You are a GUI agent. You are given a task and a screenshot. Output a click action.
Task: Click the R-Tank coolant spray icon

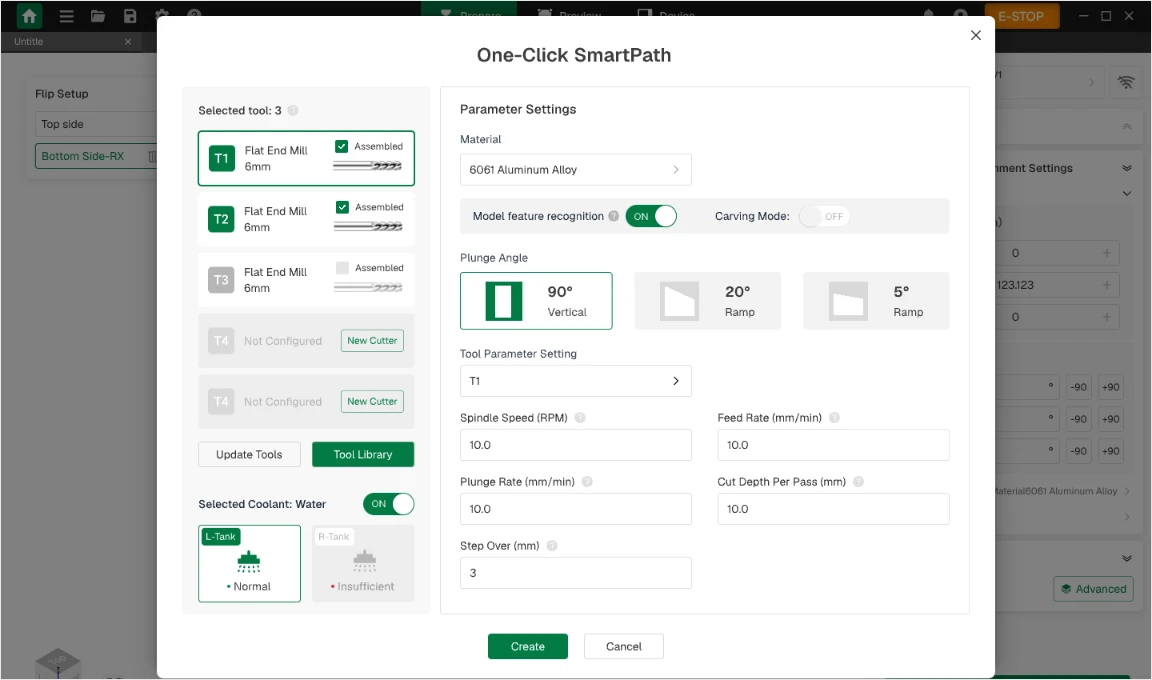click(x=364, y=561)
